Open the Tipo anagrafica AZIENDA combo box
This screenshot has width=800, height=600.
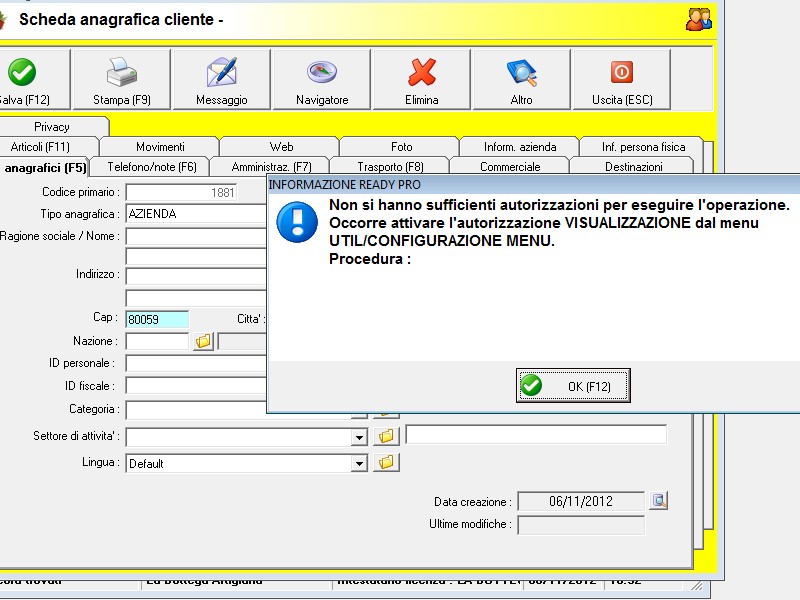(196, 214)
